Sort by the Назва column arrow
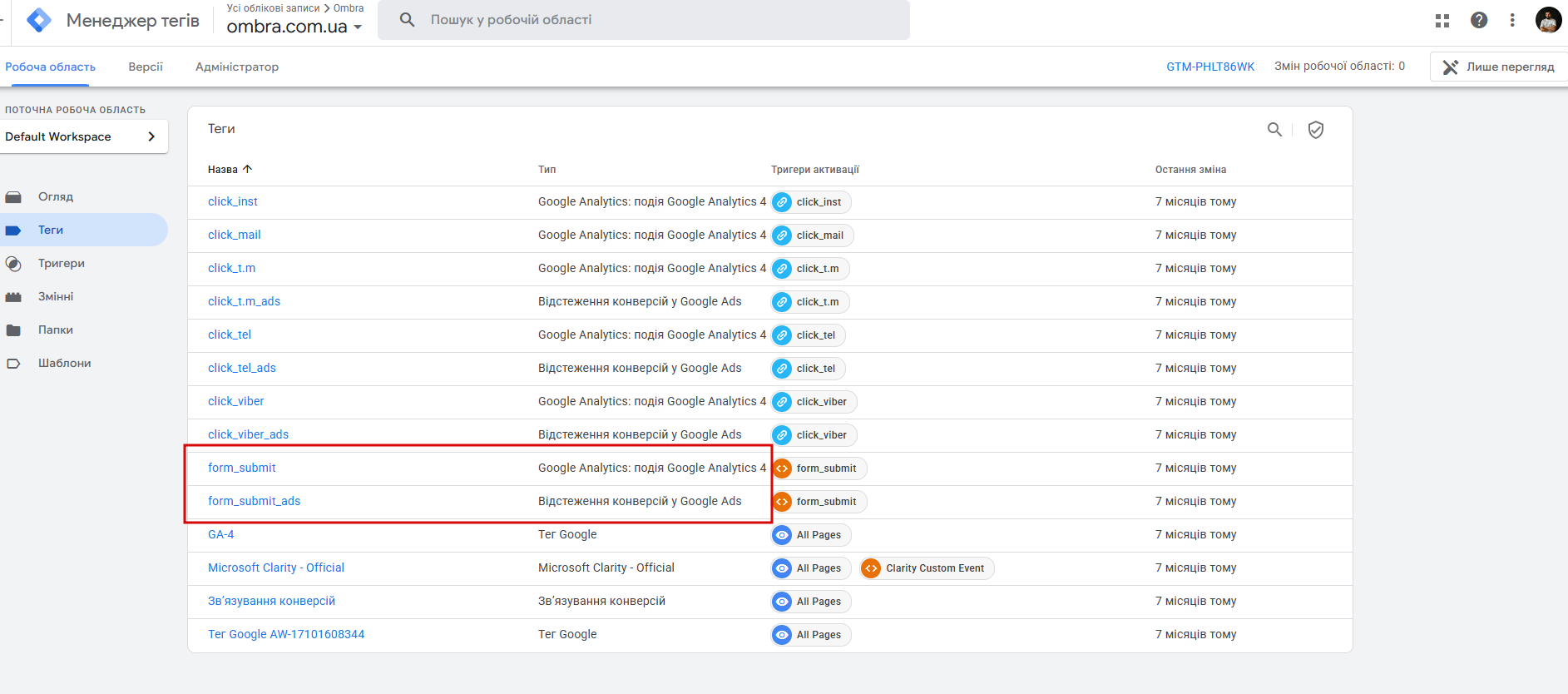 (x=247, y=169)
